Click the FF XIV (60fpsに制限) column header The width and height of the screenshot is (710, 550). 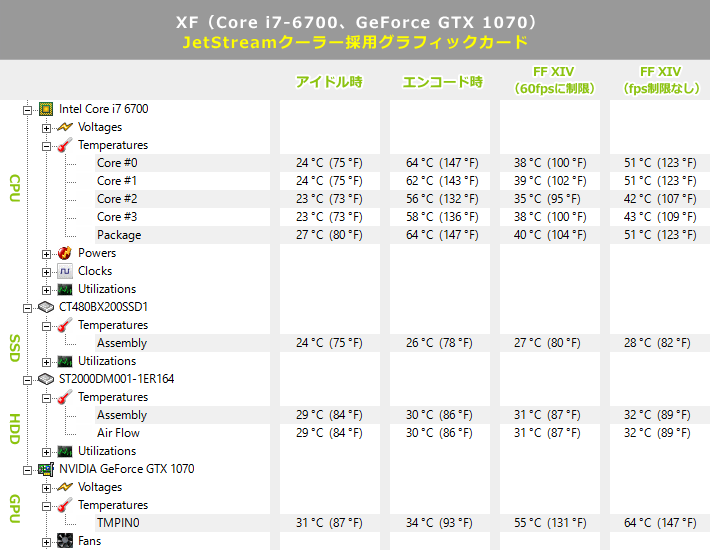pos(554,80)
